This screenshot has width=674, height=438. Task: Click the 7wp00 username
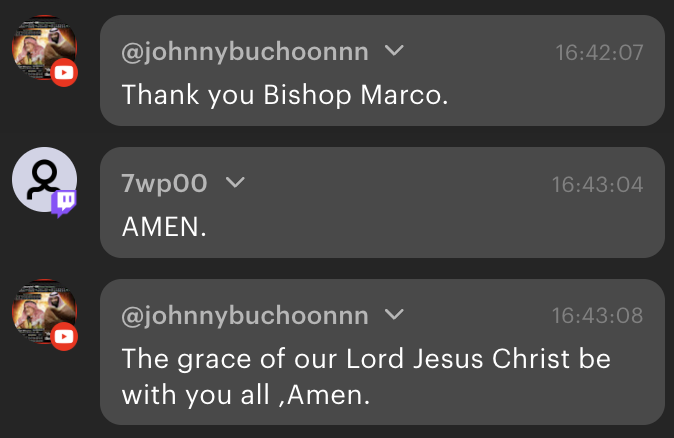[164, 184]
